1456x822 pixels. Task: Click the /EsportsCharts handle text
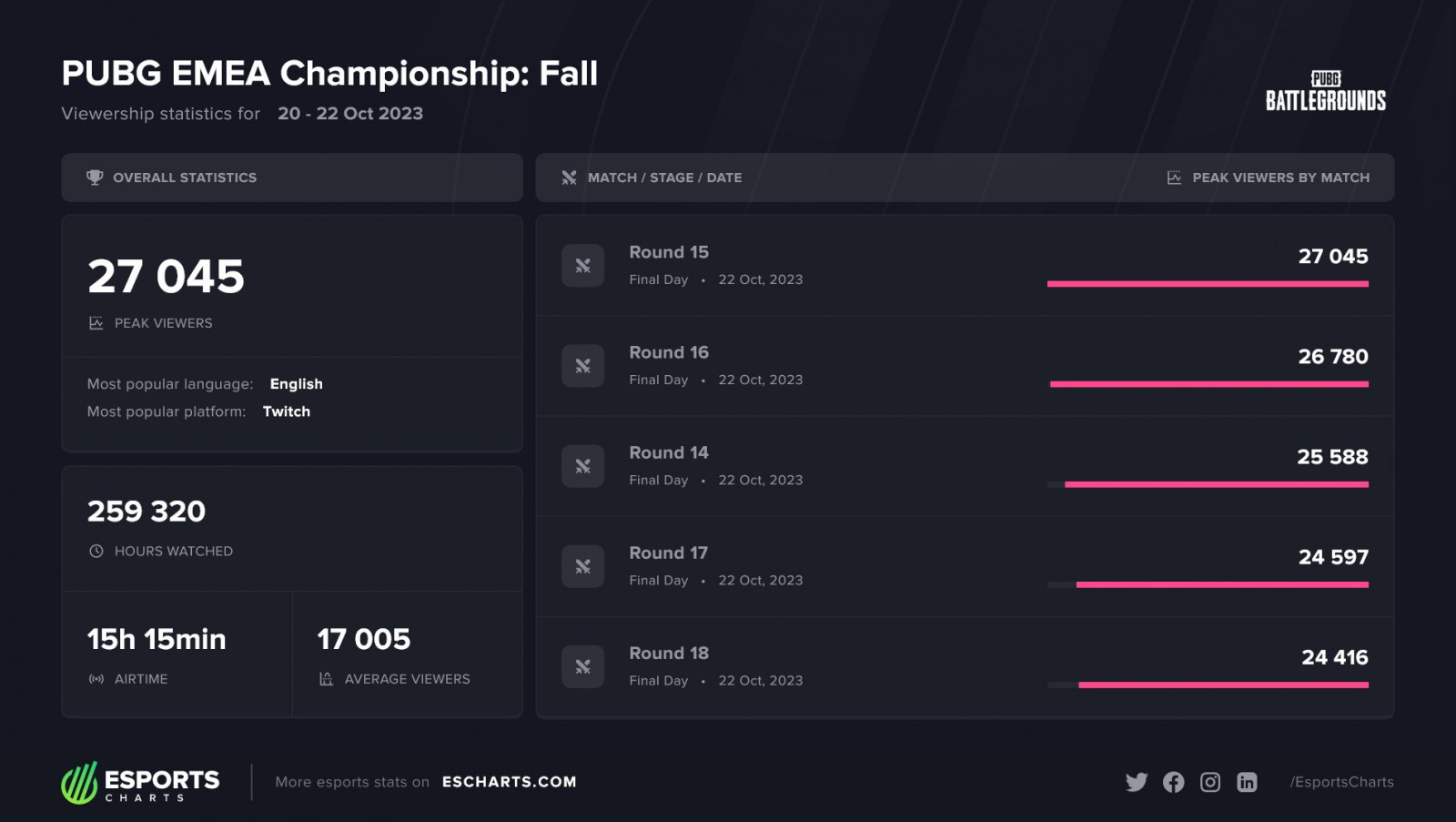pos(1341,782)
